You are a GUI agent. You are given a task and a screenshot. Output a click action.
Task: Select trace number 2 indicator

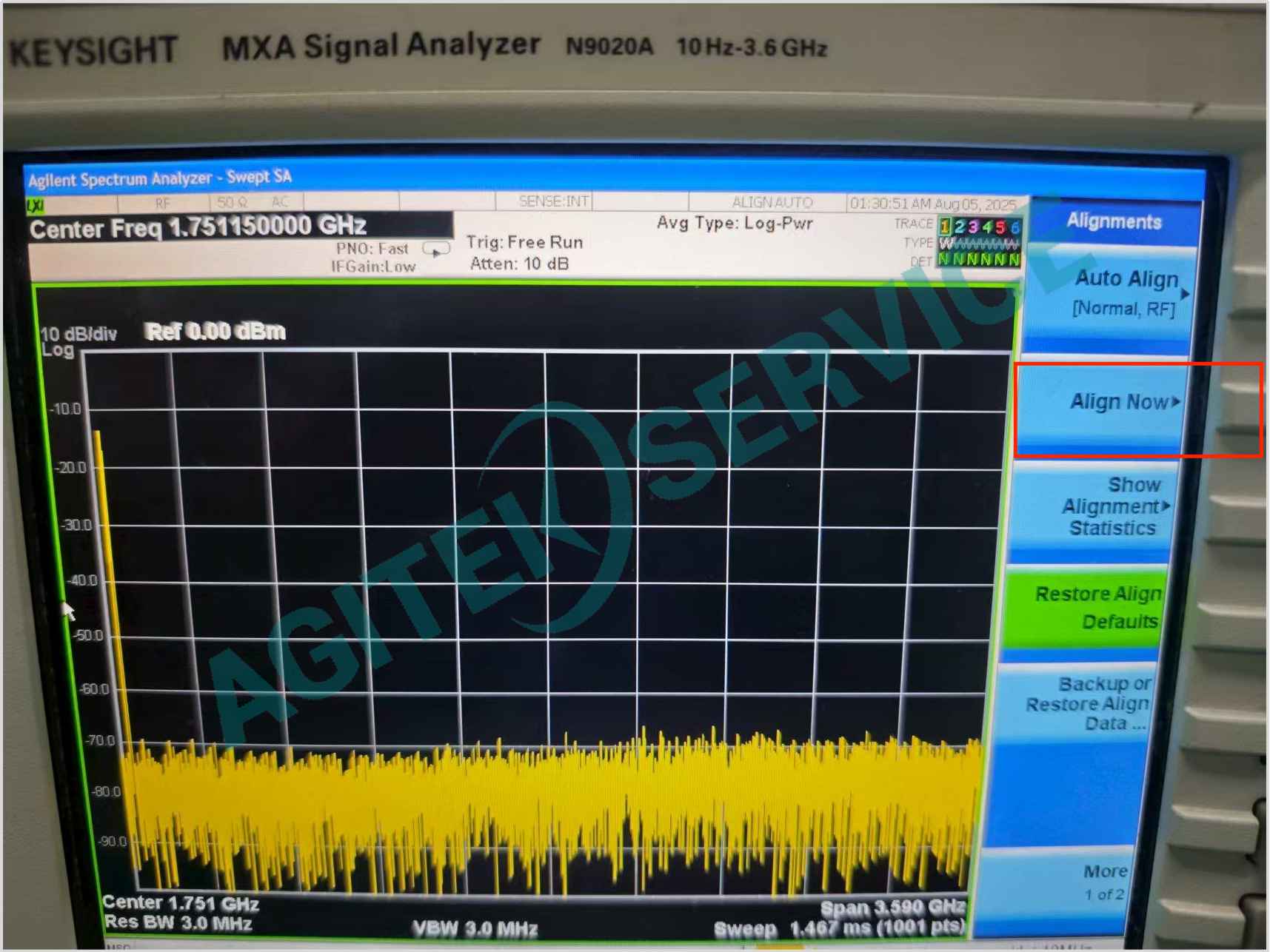point(960,226)
